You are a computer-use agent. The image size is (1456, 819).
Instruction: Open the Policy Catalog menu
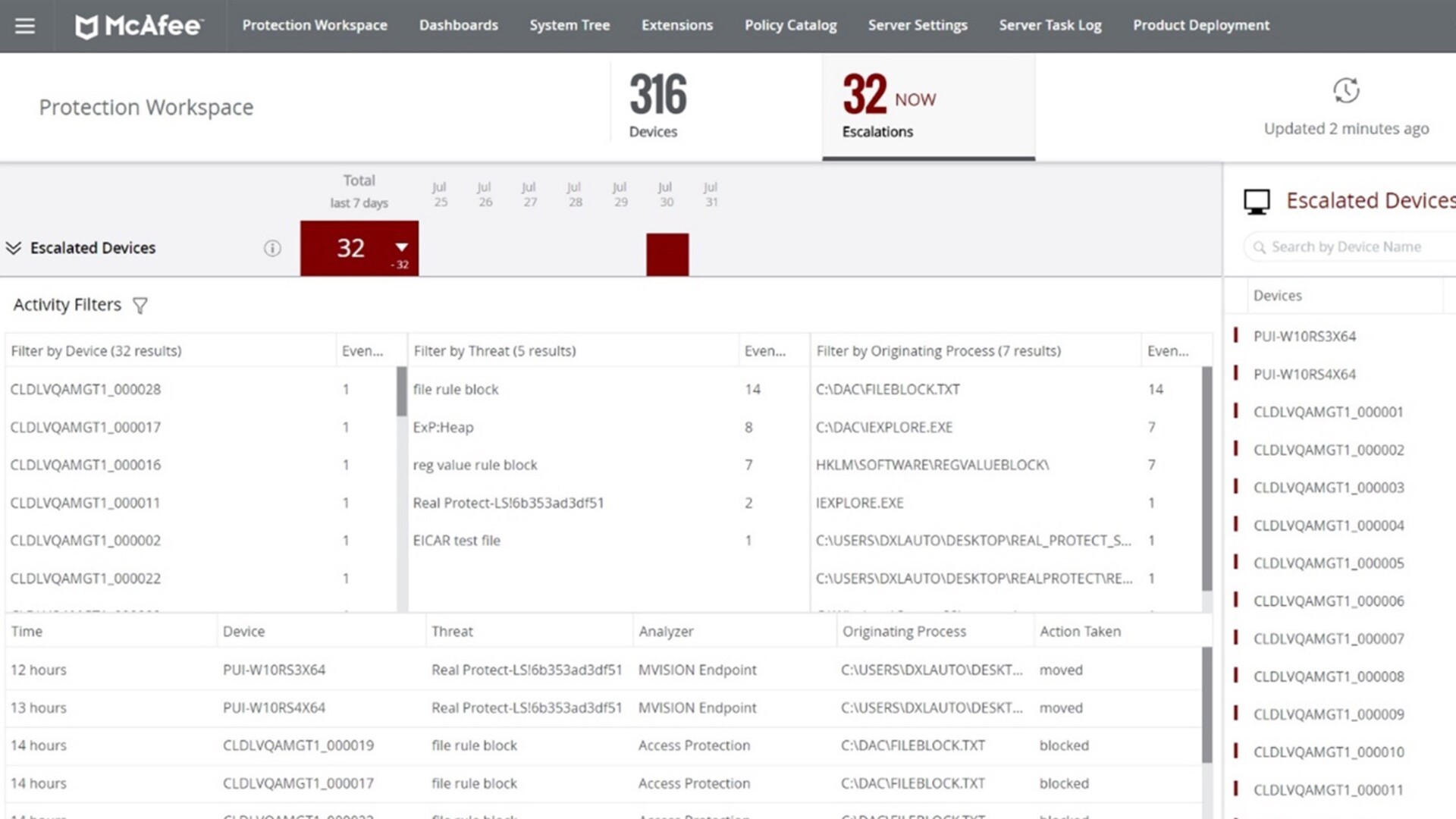pyautogui.click(x=790, y=25)
